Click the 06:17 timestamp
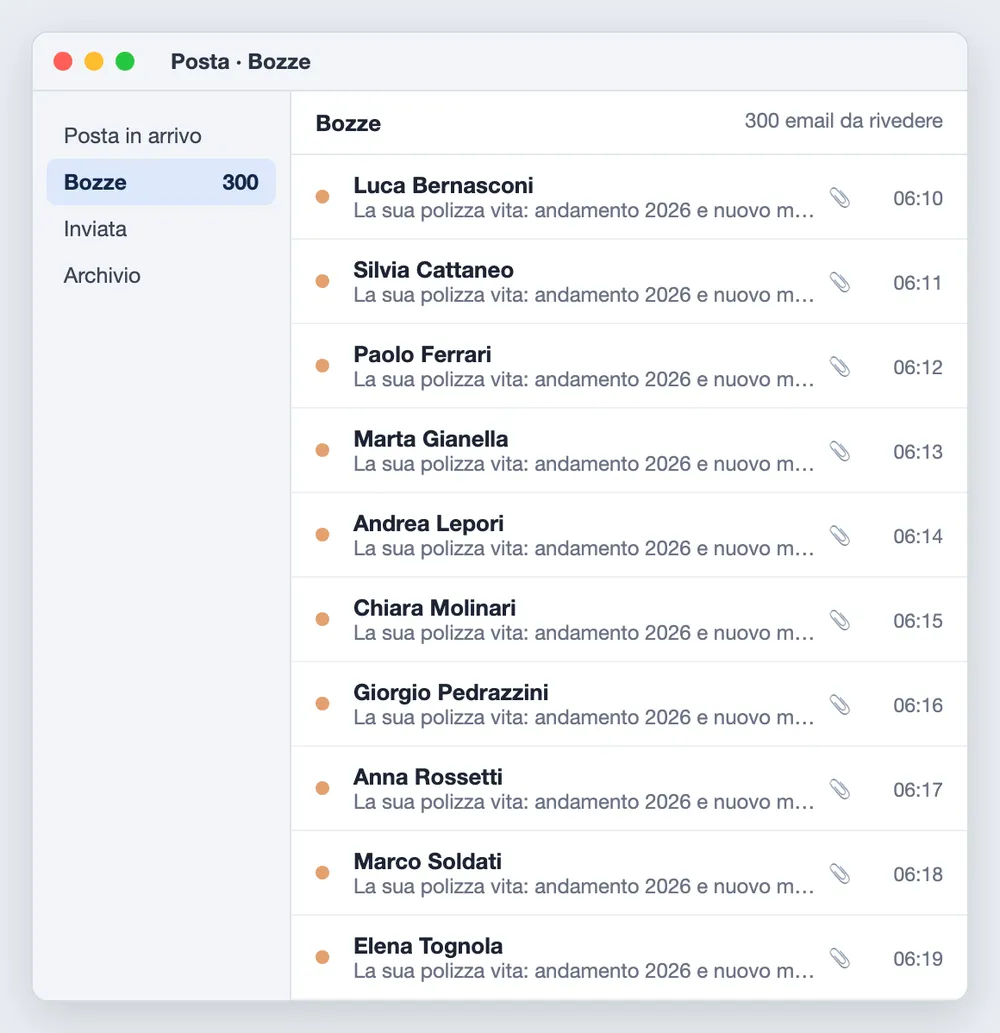 click(x=918, y=790)
